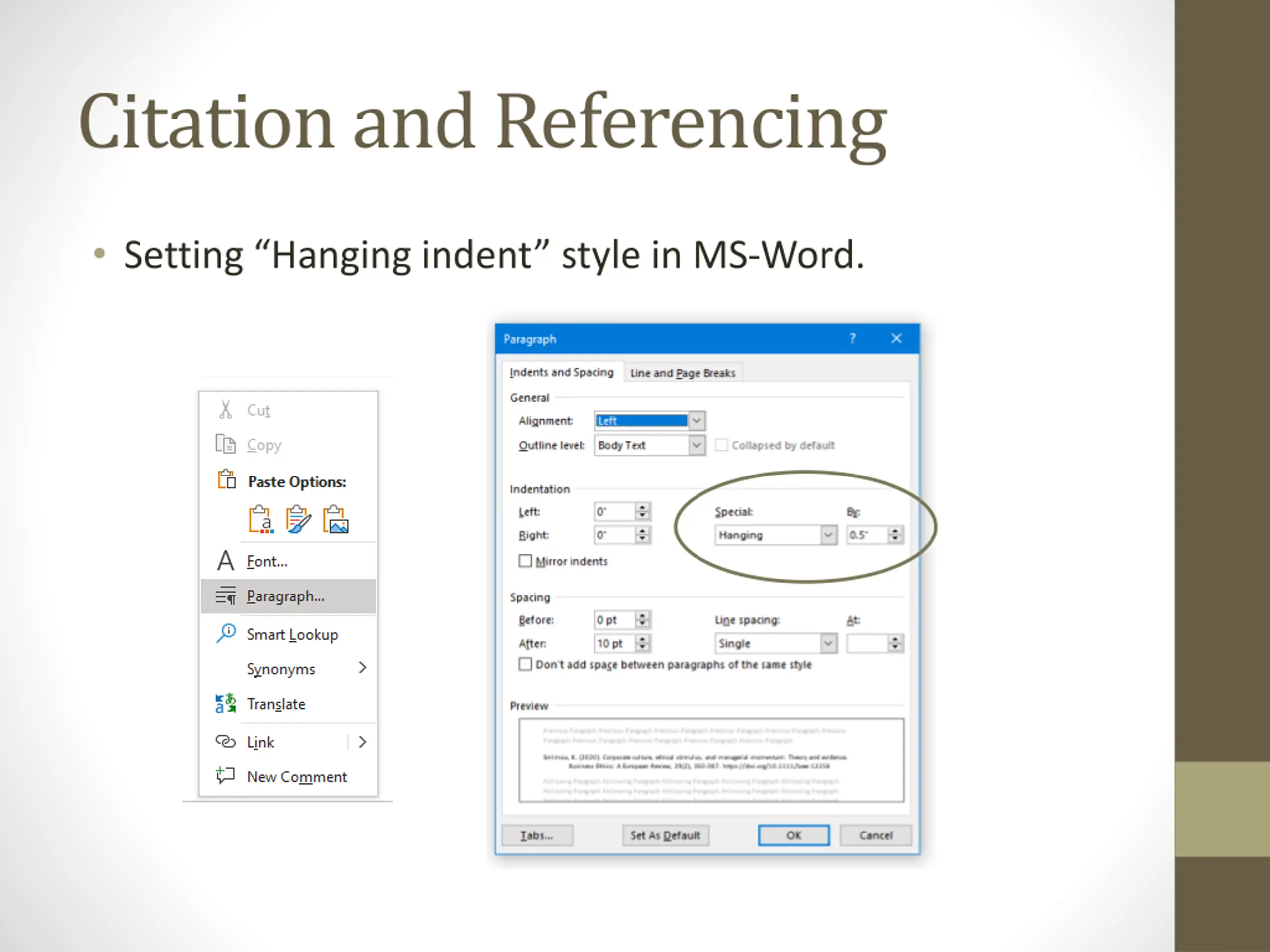
Task: Click the Left indentation field
Action: point(615,511)
